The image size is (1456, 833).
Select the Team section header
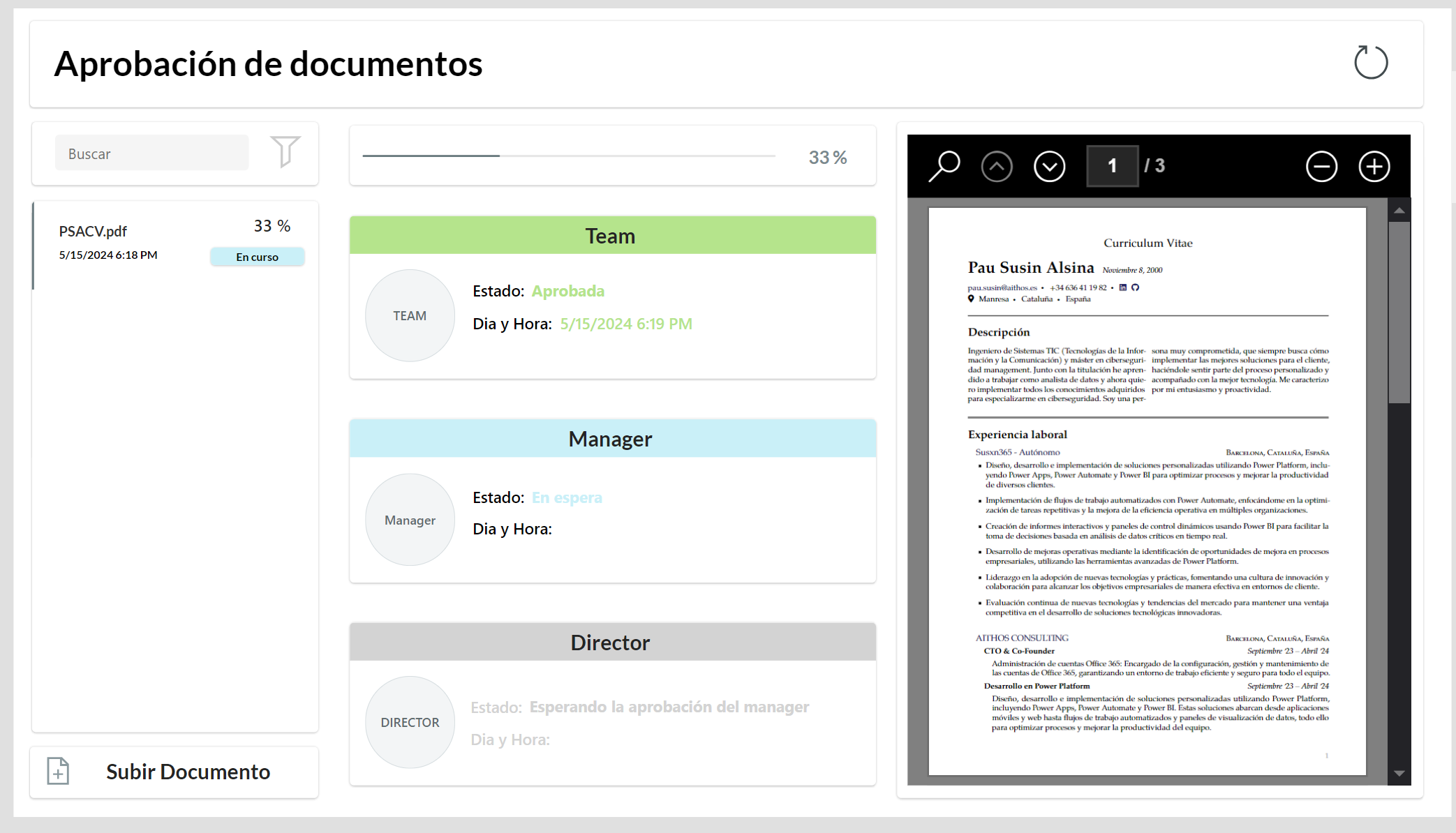(x=612, y=236)
